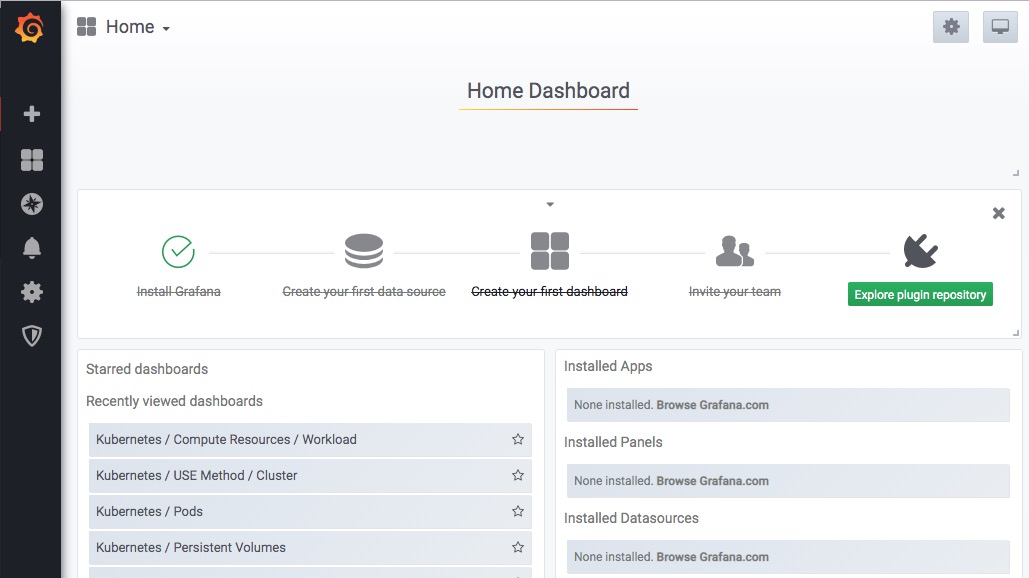Screen dimensions: 1029x578
Task: Open the Alerting bell icon
Action: [x=32, y=248]
